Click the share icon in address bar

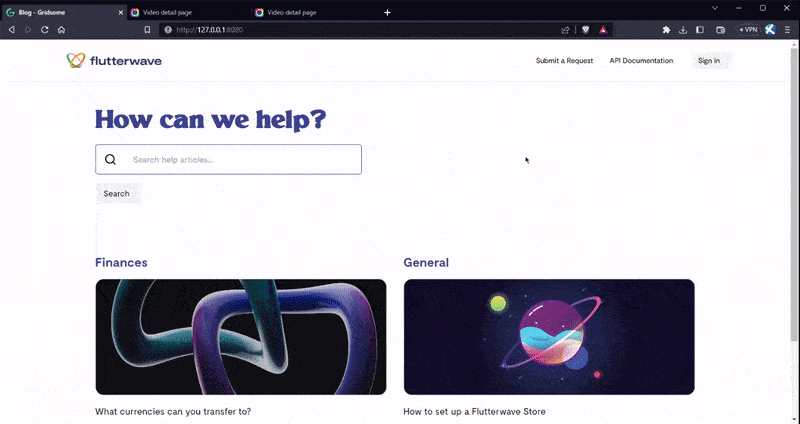(x=565, y=30)
